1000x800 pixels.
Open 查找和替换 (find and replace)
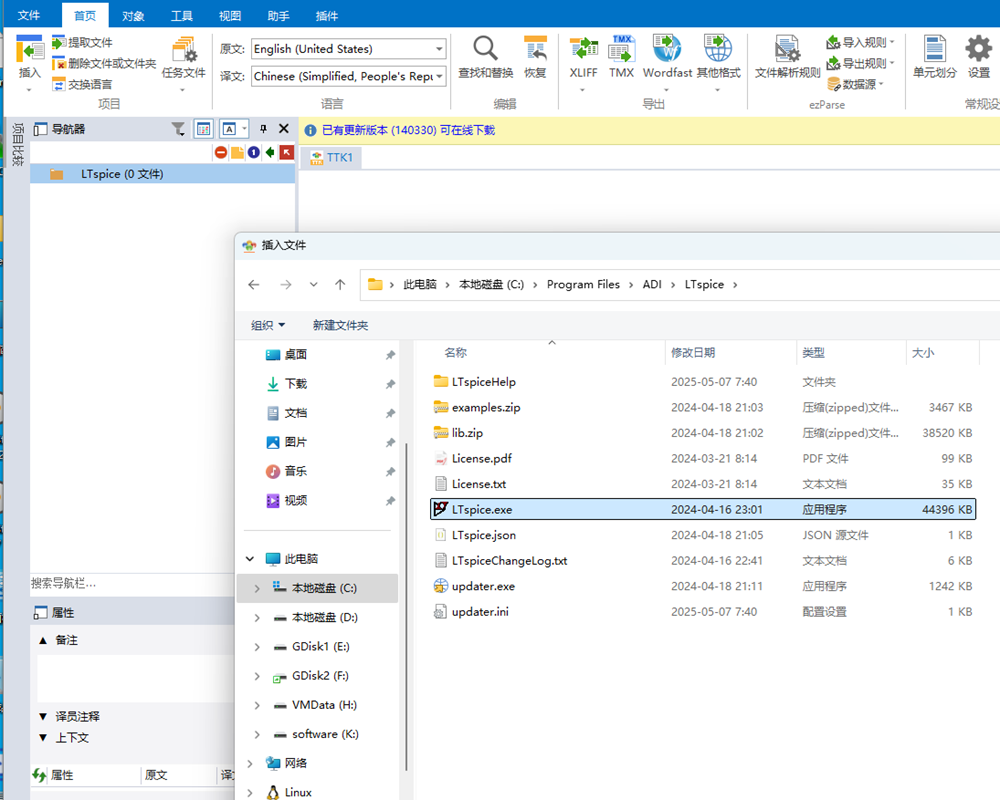[x=485, y=57]
